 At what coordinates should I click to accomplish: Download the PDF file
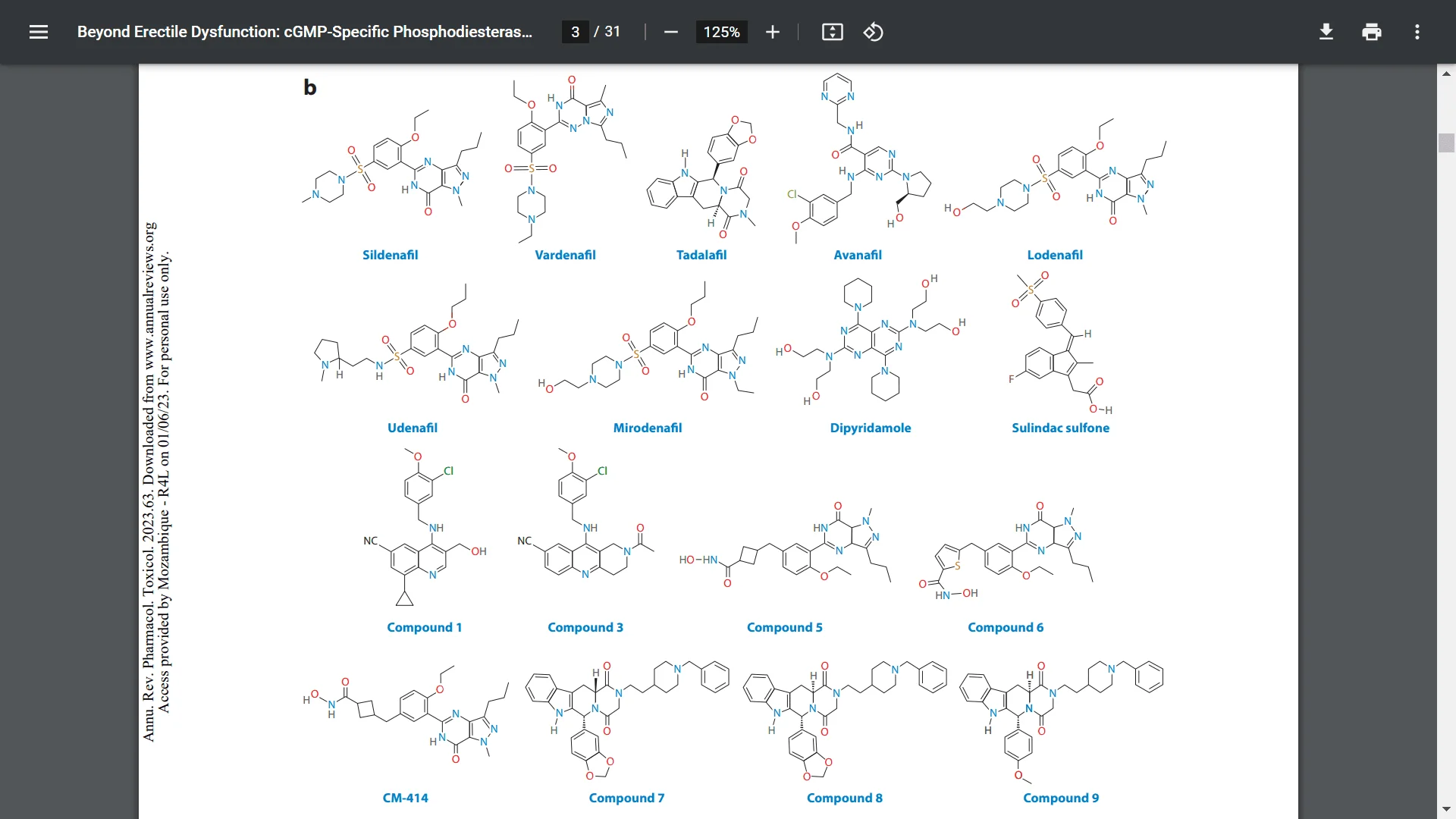coord(1326,32)
